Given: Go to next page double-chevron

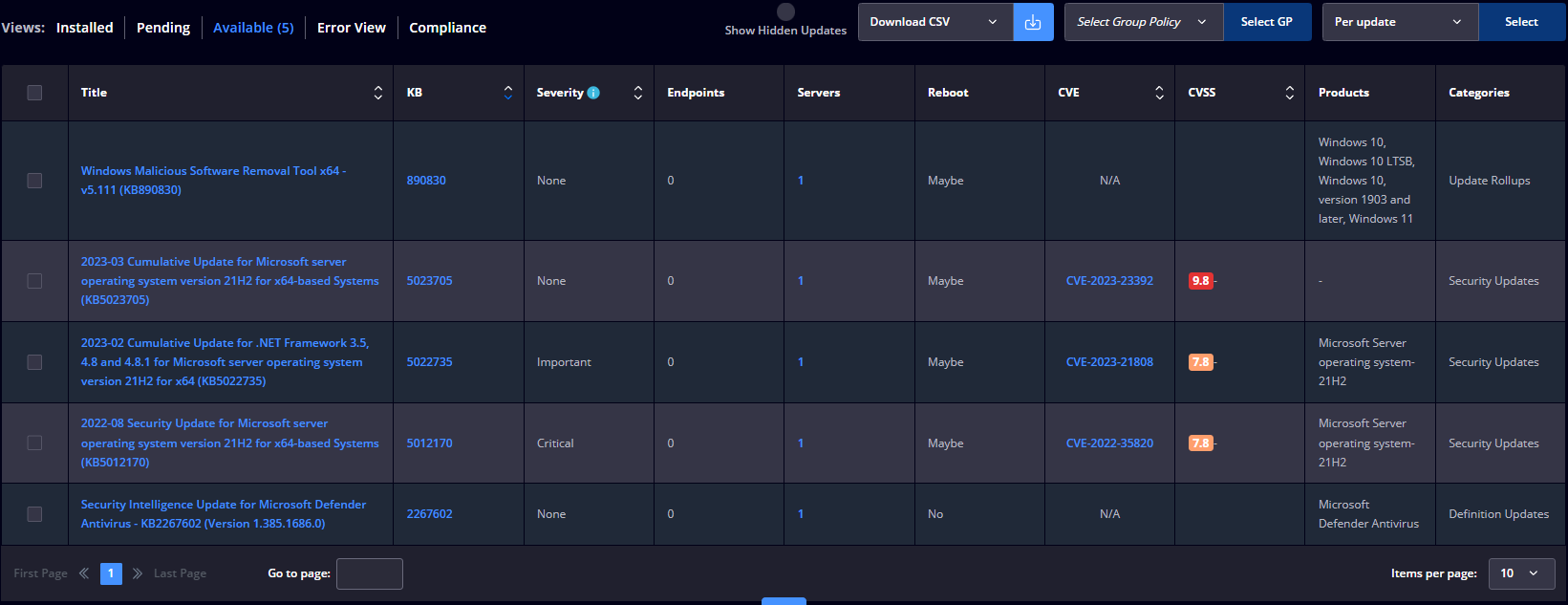Looking at the screenshot, I should (x=138, y=573).
